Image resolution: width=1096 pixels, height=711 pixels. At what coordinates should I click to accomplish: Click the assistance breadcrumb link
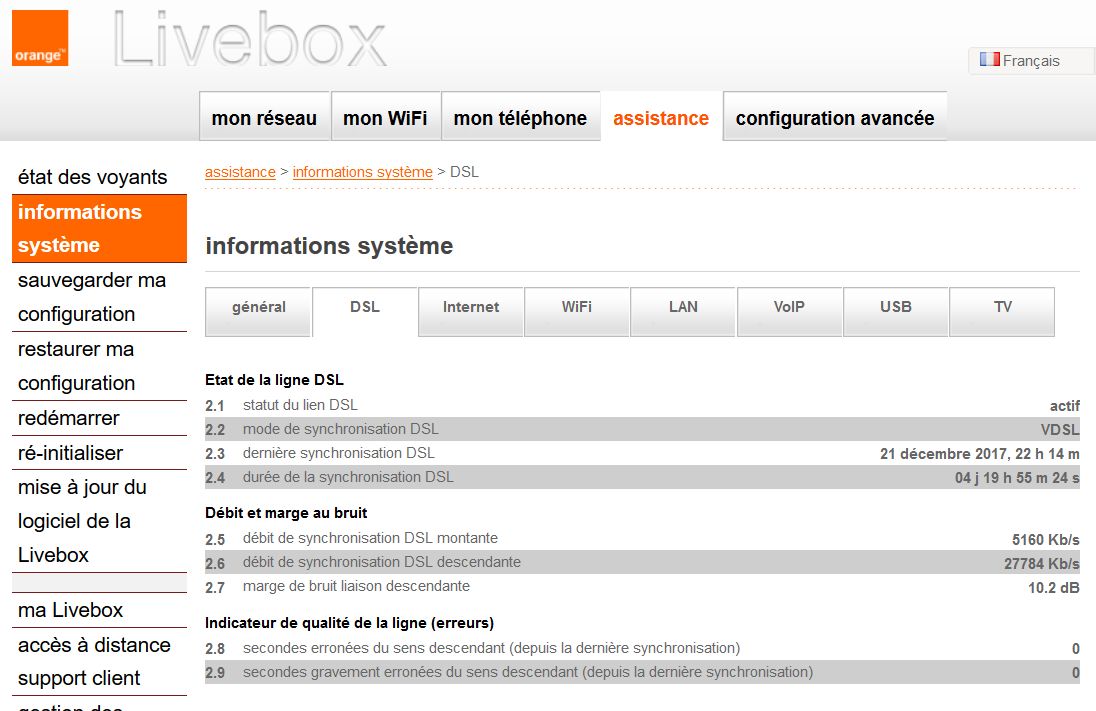pos(240,172)
